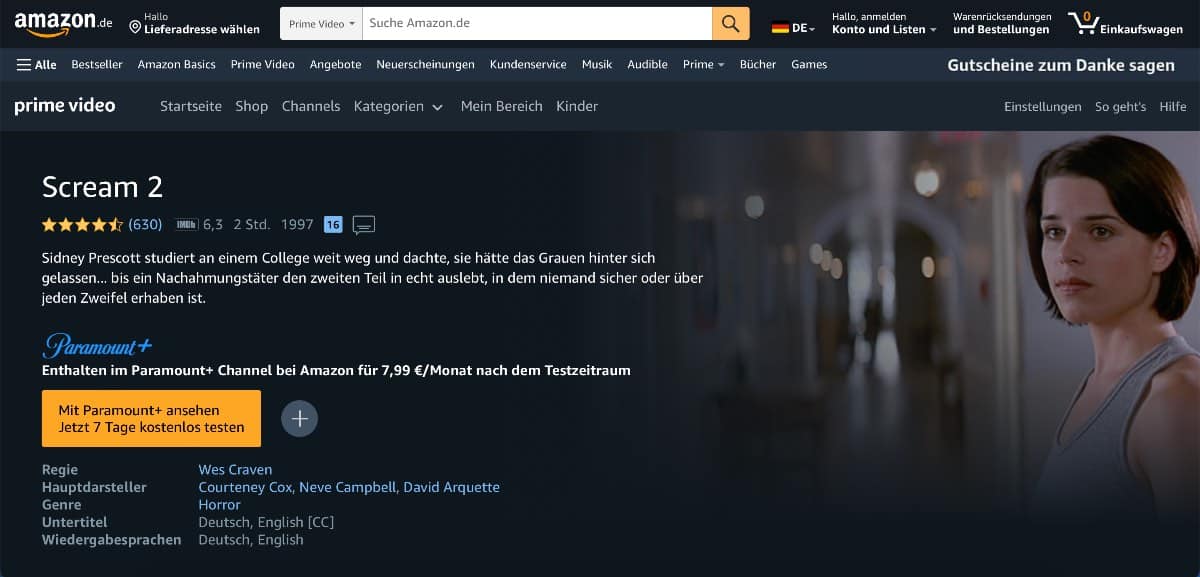This screenshot has height=577, width=1200.
Task: Go to Shop tab
Action: [252, 106]
